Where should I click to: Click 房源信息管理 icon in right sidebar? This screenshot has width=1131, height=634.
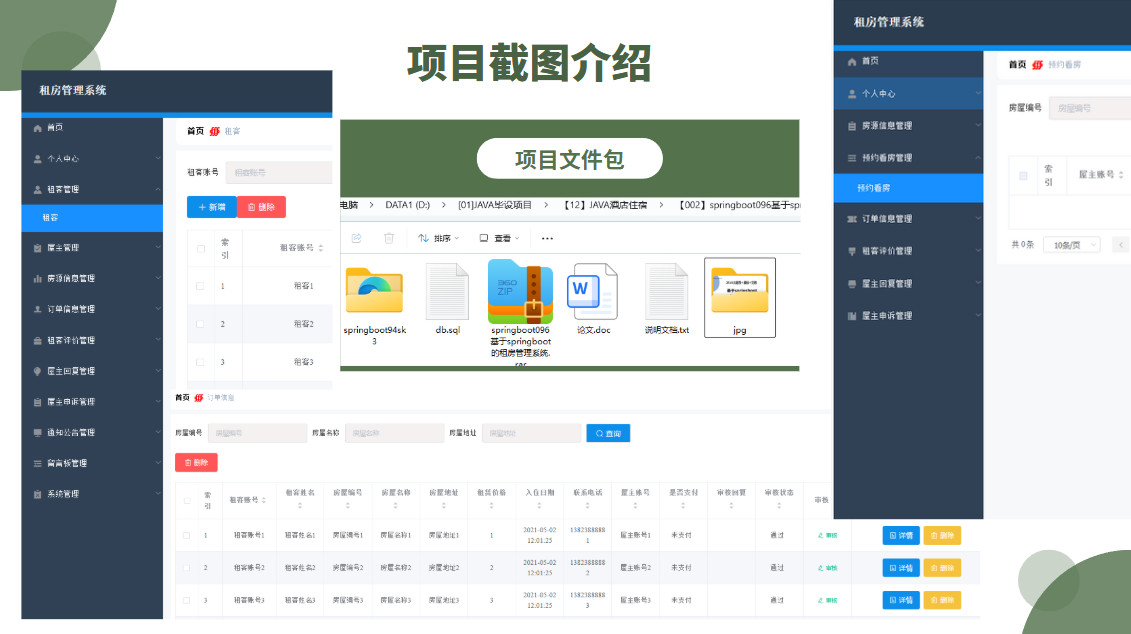pyautogui.click(x=852, y=126)
